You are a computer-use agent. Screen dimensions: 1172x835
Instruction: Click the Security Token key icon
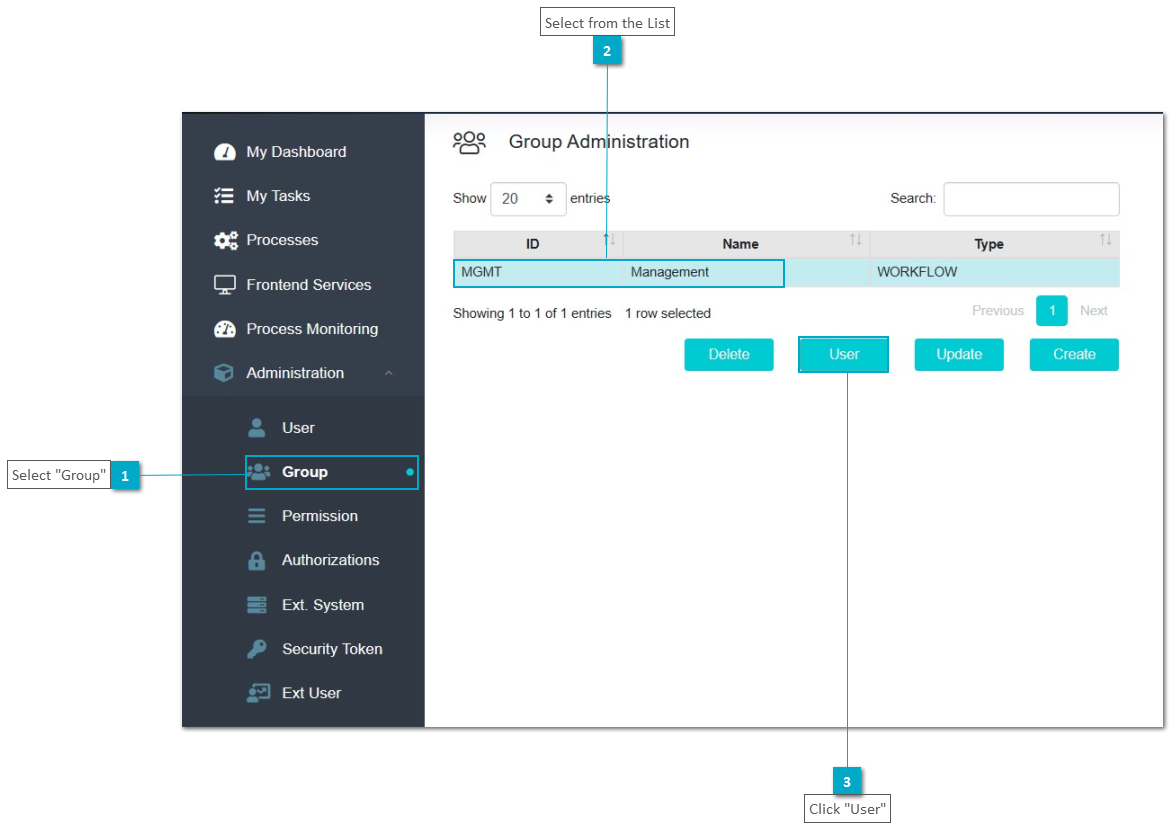(256, 649)
